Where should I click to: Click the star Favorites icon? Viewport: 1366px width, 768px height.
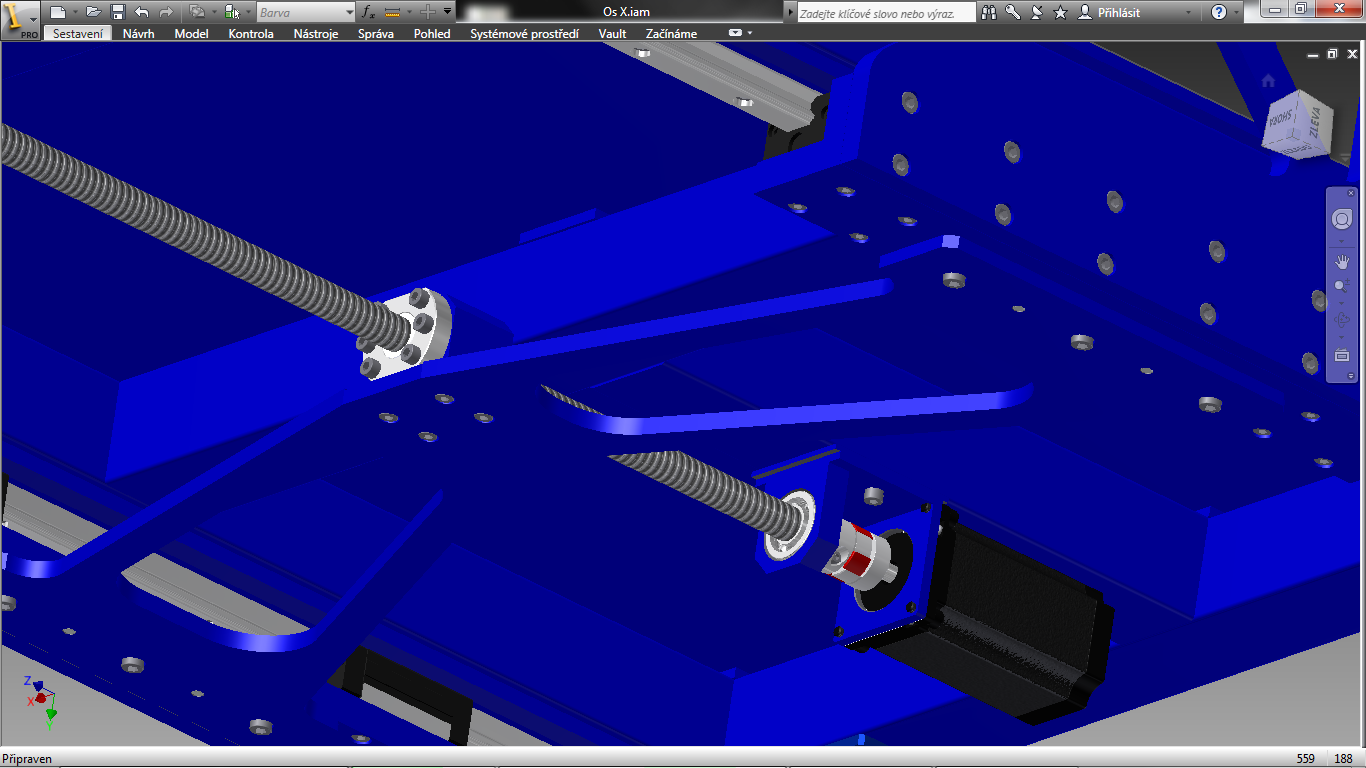[1061, 12]
